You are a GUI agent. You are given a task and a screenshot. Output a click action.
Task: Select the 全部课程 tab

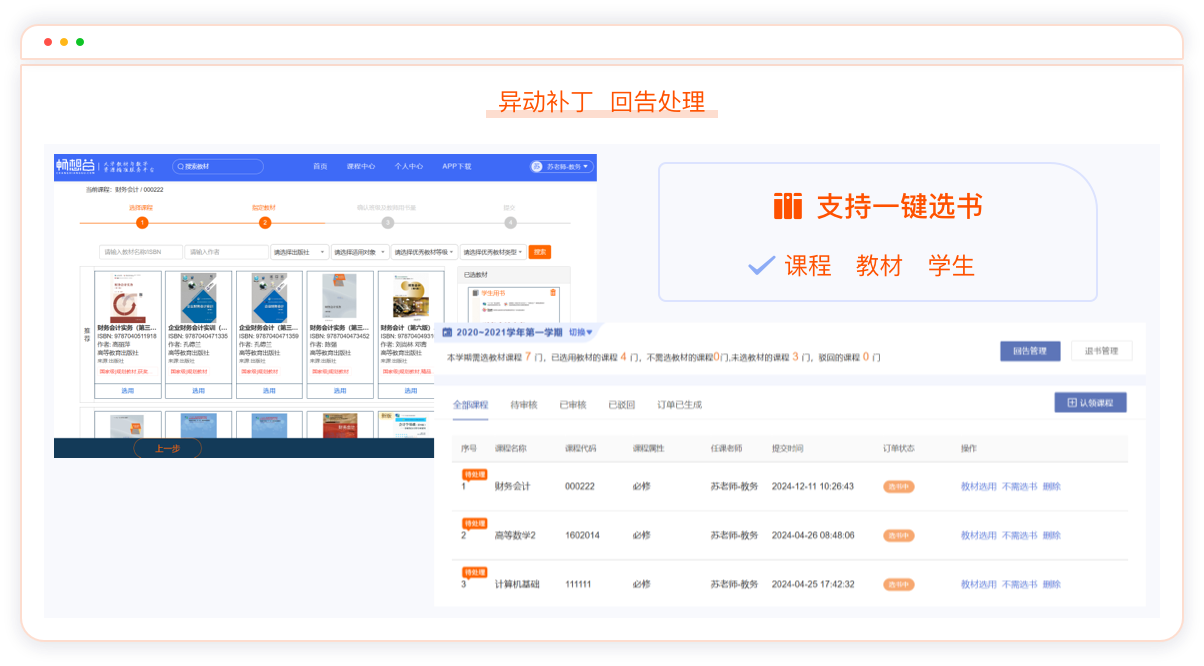(470, 405)
